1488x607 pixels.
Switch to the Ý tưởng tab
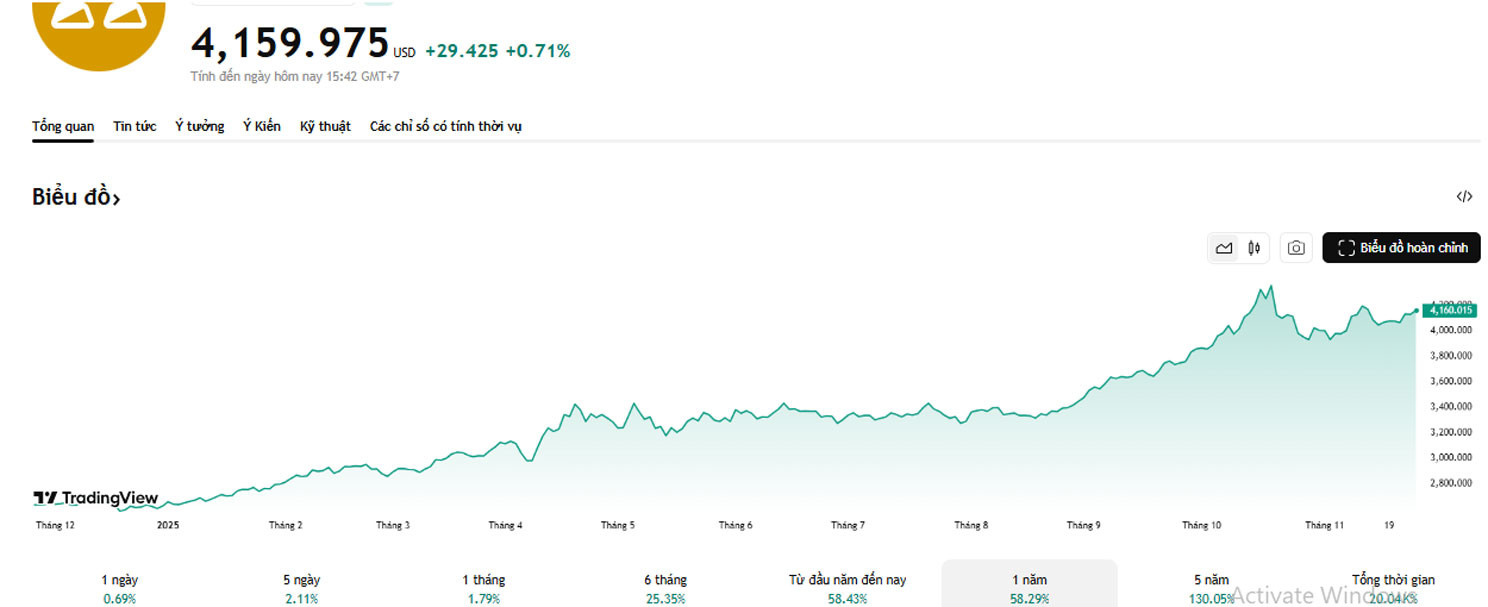(x=199, y=126)
